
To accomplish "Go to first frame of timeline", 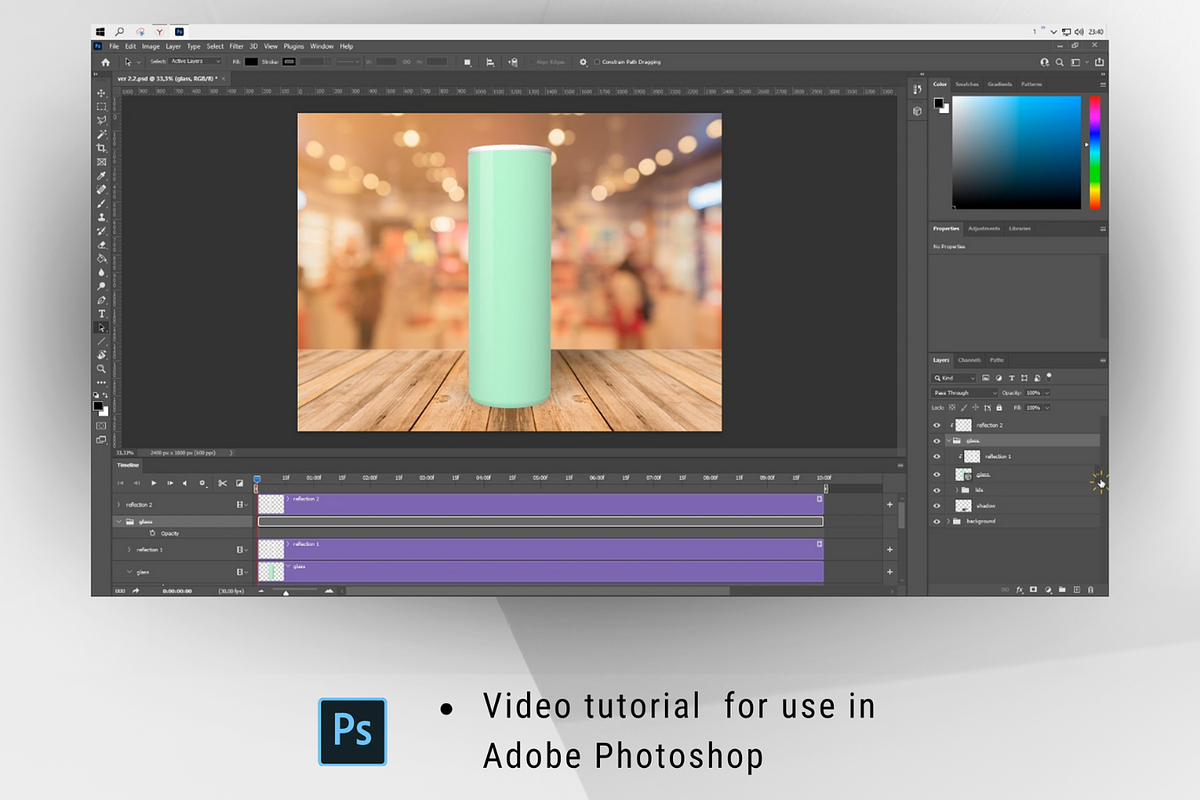I will point(120,483).
